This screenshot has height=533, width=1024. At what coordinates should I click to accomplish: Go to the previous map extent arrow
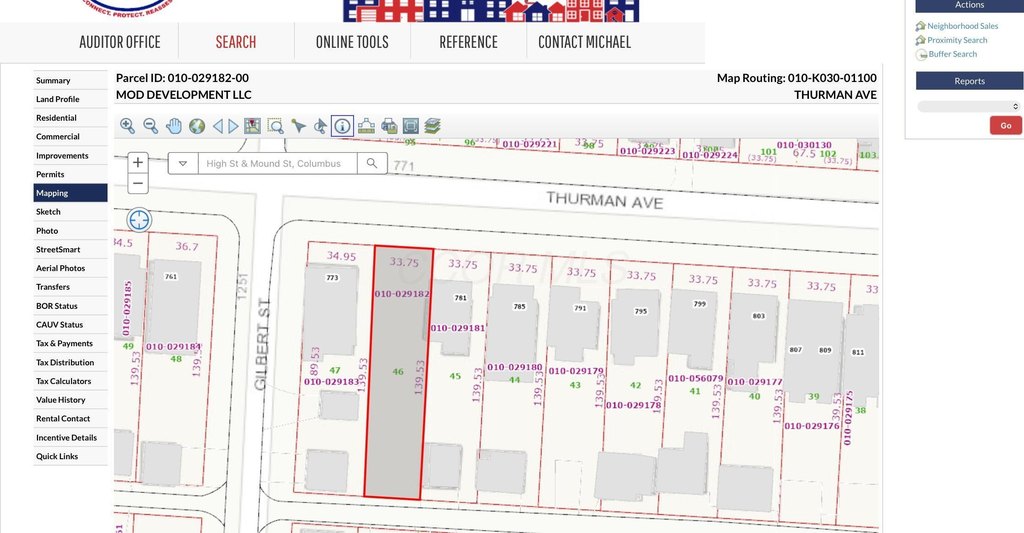[217, 126]
